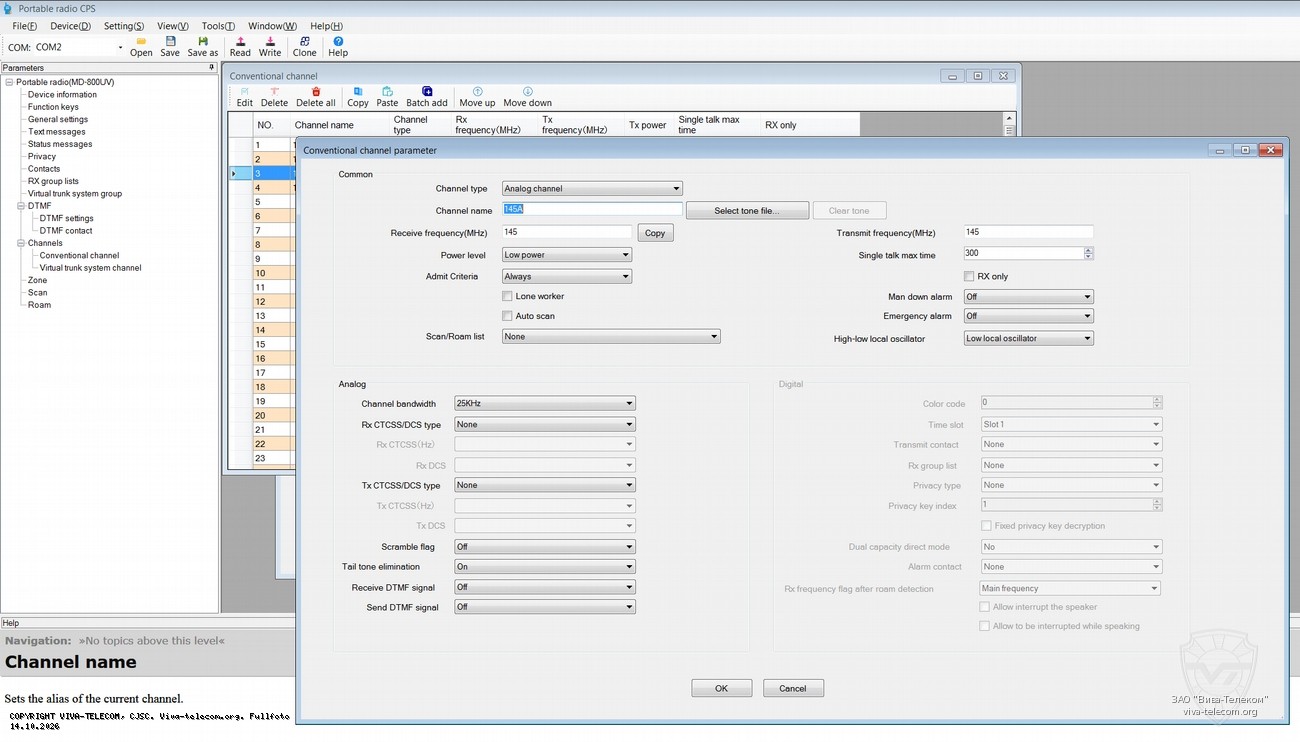Collapse the DTMF tree node
1300x742 pixels.
click(x=21, y=206)
